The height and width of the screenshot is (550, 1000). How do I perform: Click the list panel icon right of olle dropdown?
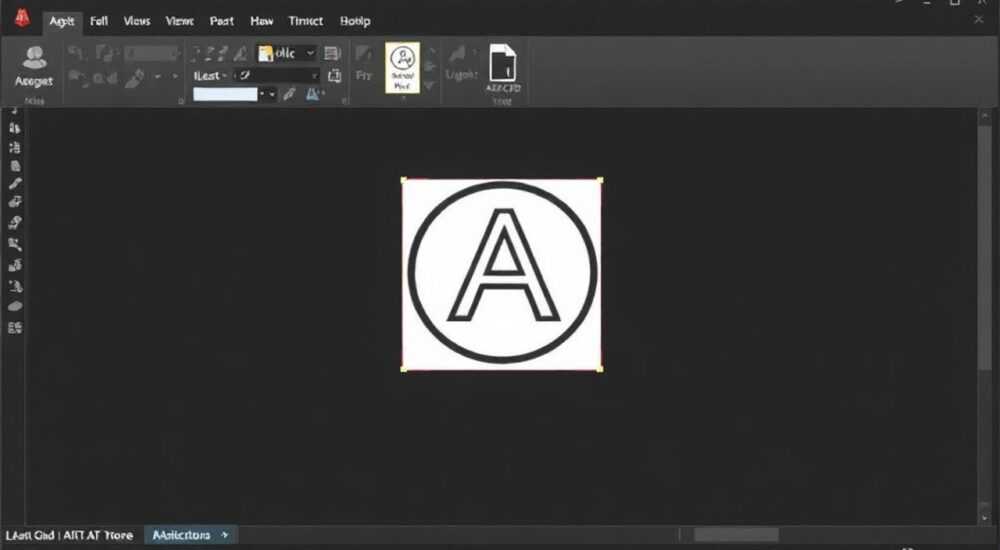[332, 54]
